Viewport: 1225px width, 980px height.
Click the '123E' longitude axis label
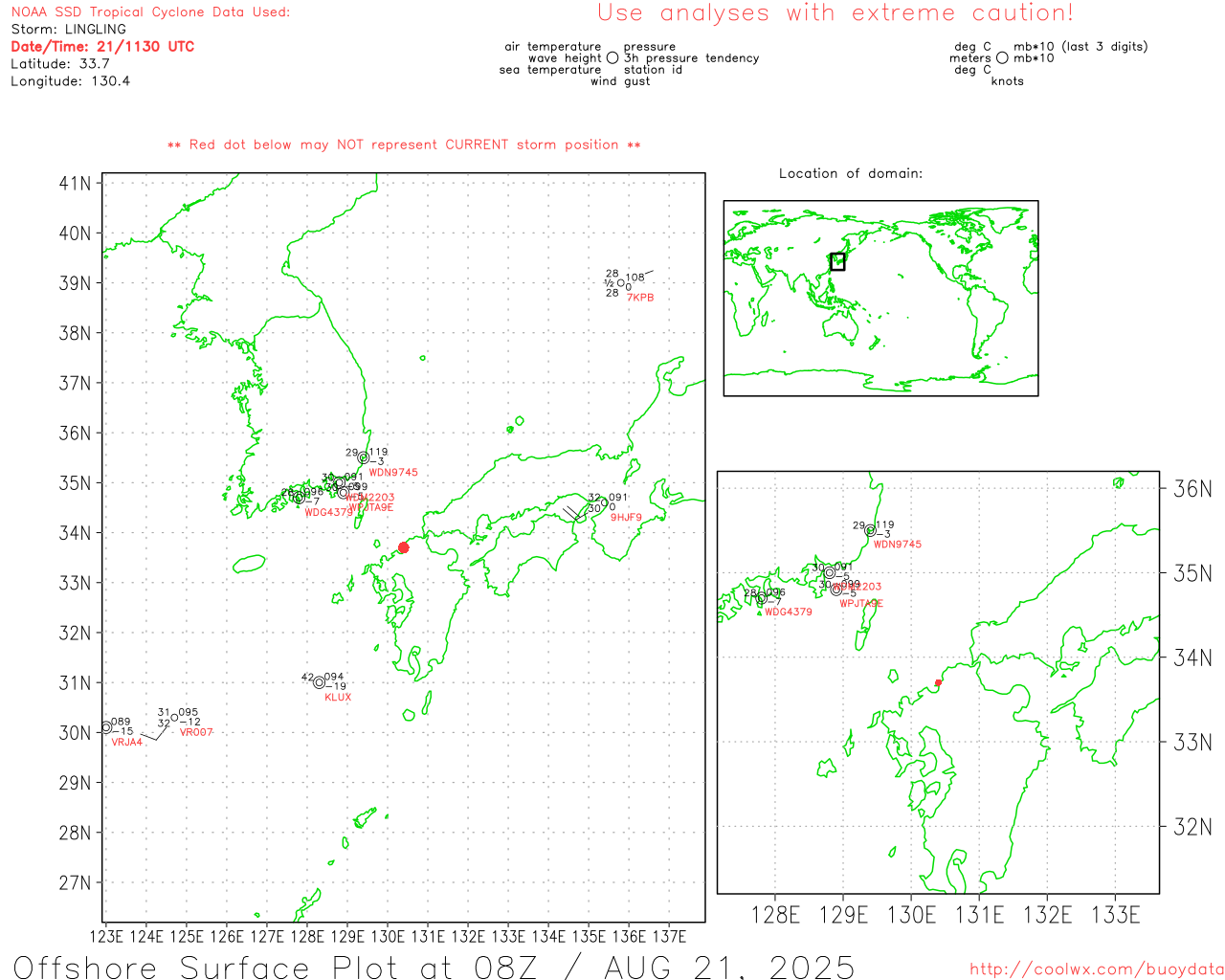click(x=106, y=936)
